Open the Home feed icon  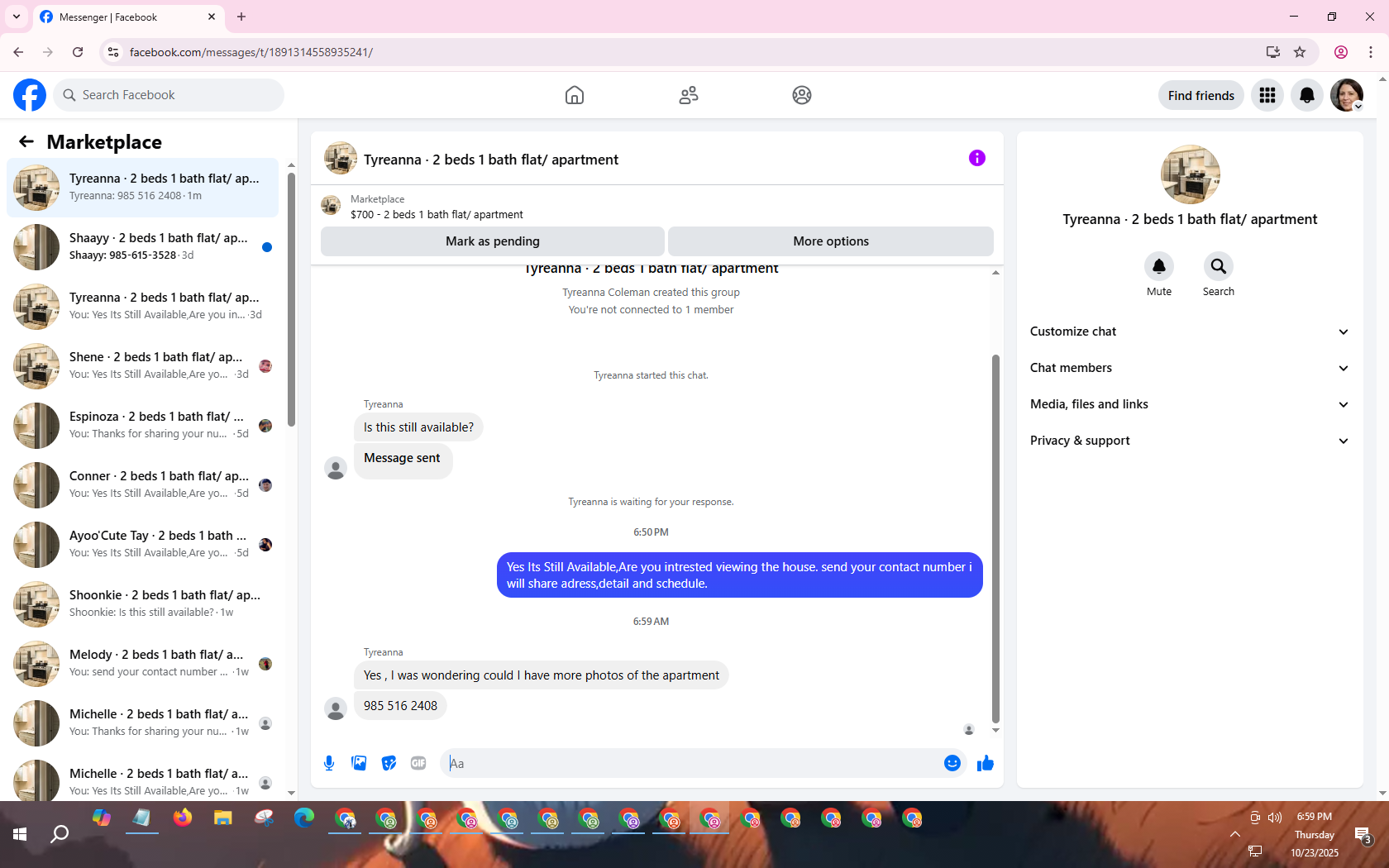(575, 95)
